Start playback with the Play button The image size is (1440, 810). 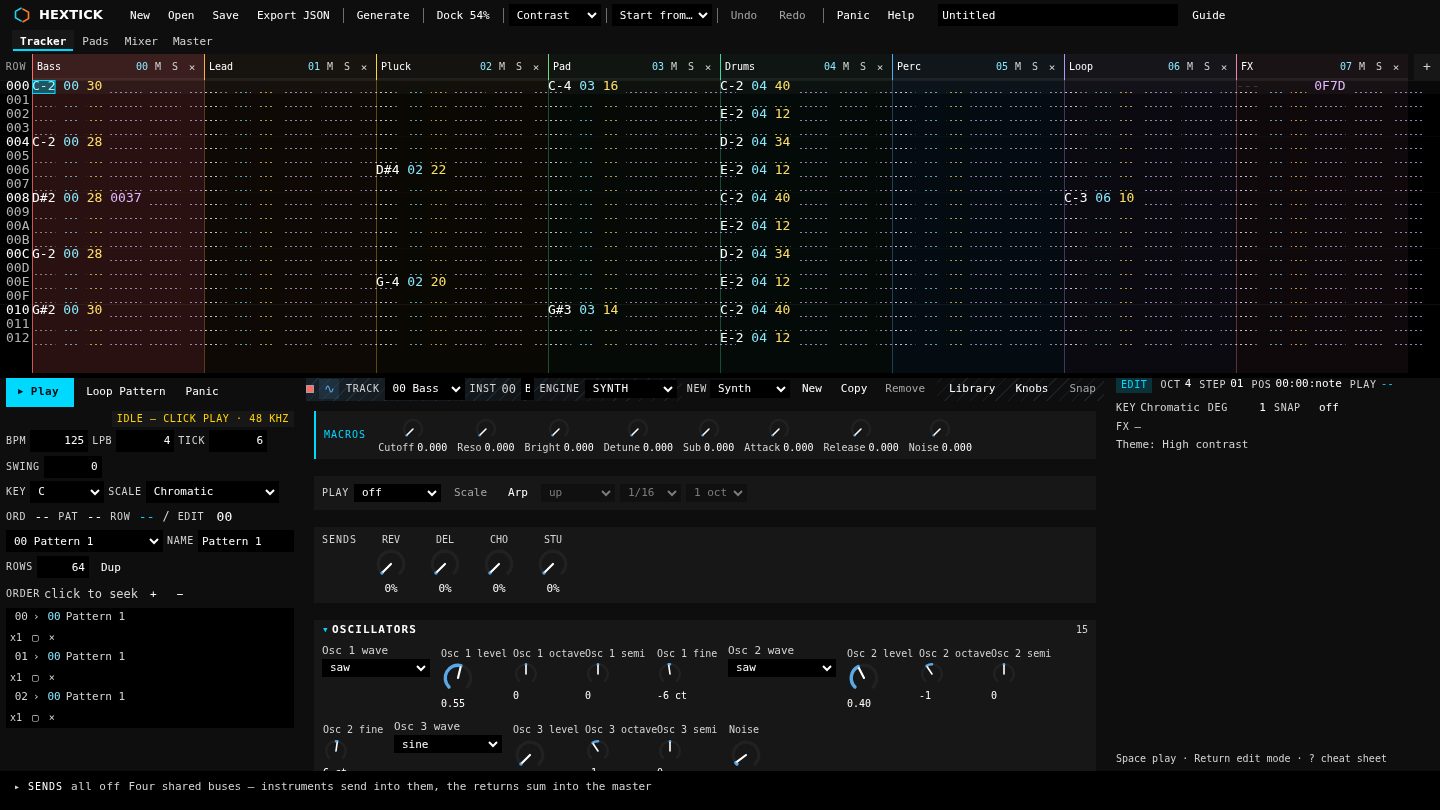click(40, 392)
